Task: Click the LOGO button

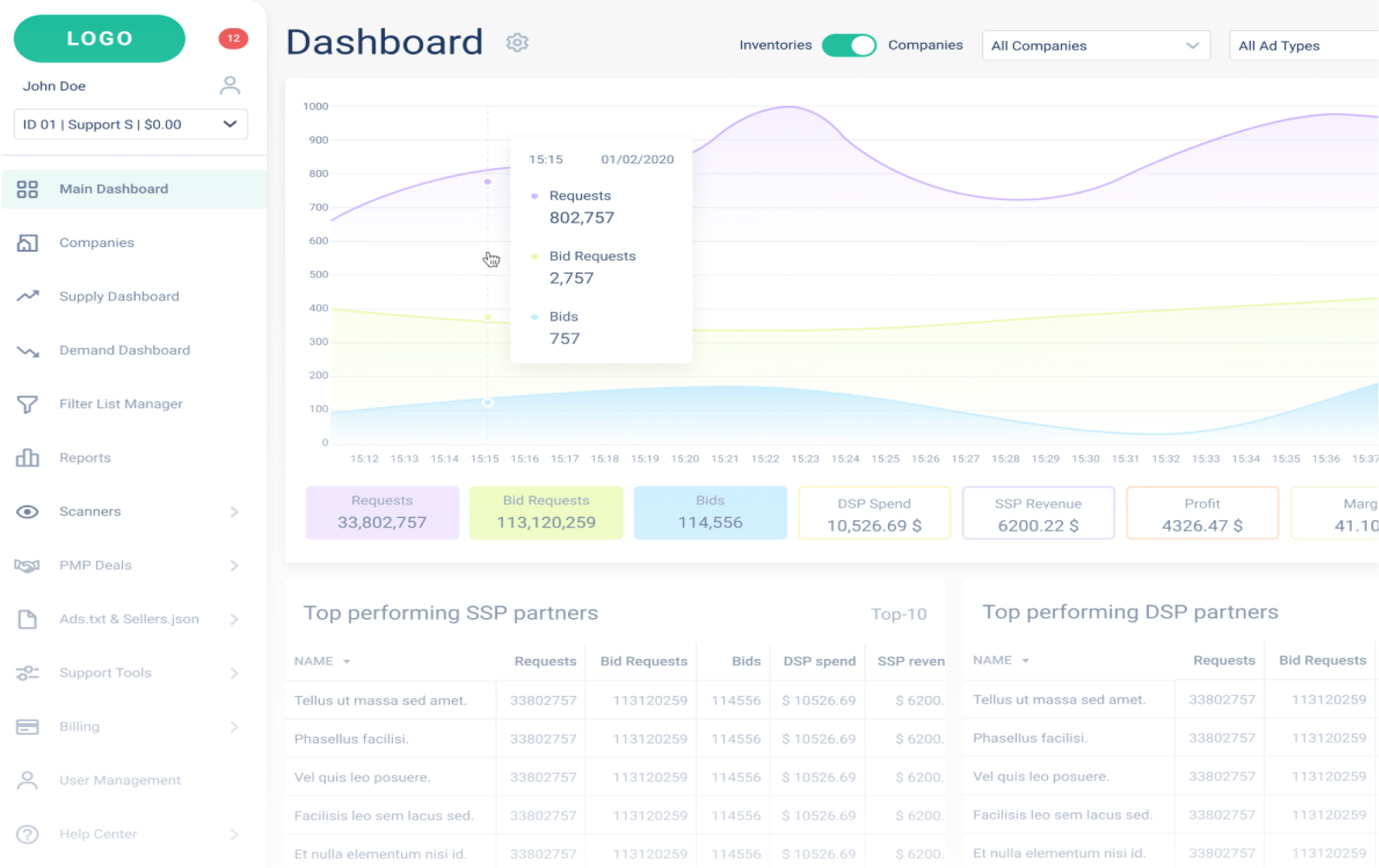Action: pos(99,38)
